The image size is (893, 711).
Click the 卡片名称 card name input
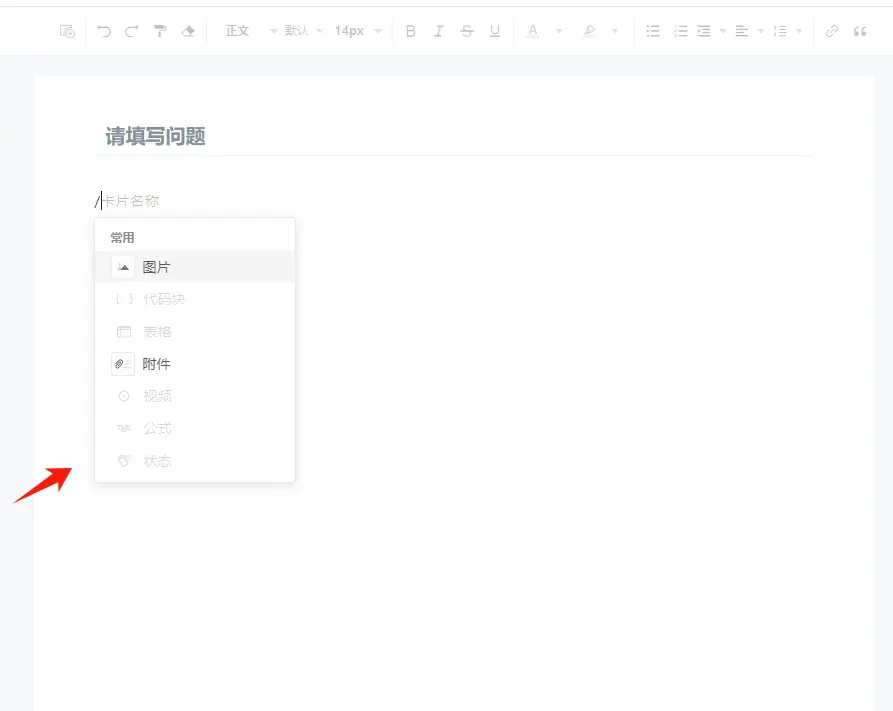tap(130, 201)
